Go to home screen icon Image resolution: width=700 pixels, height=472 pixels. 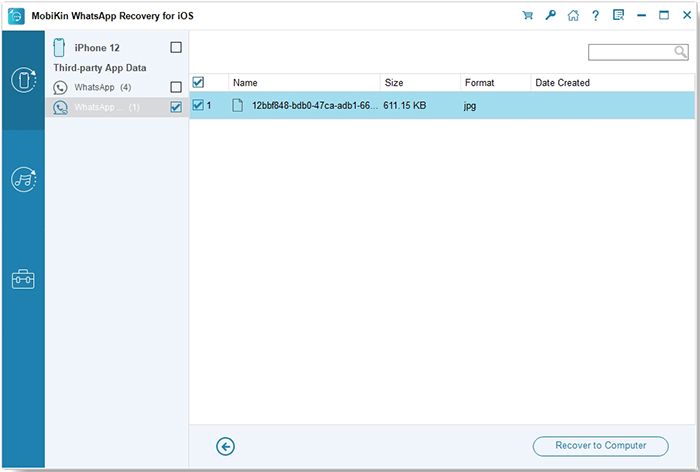573,15
